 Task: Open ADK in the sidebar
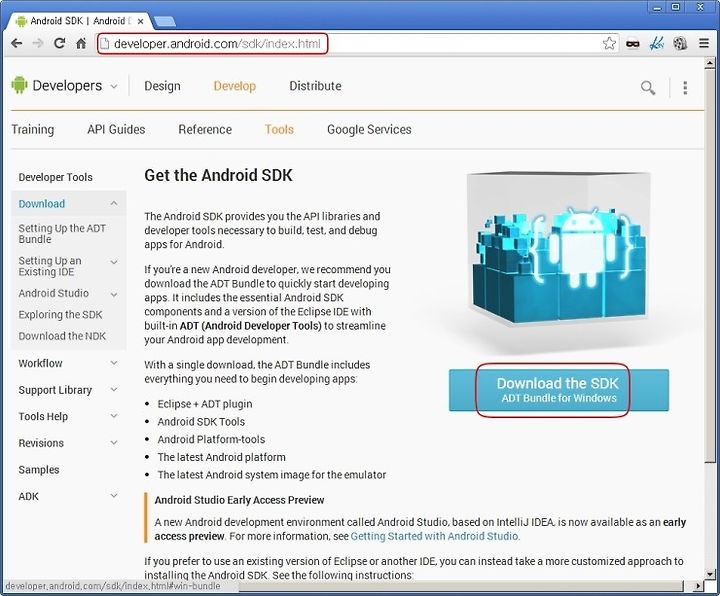(x=28, y=496)
